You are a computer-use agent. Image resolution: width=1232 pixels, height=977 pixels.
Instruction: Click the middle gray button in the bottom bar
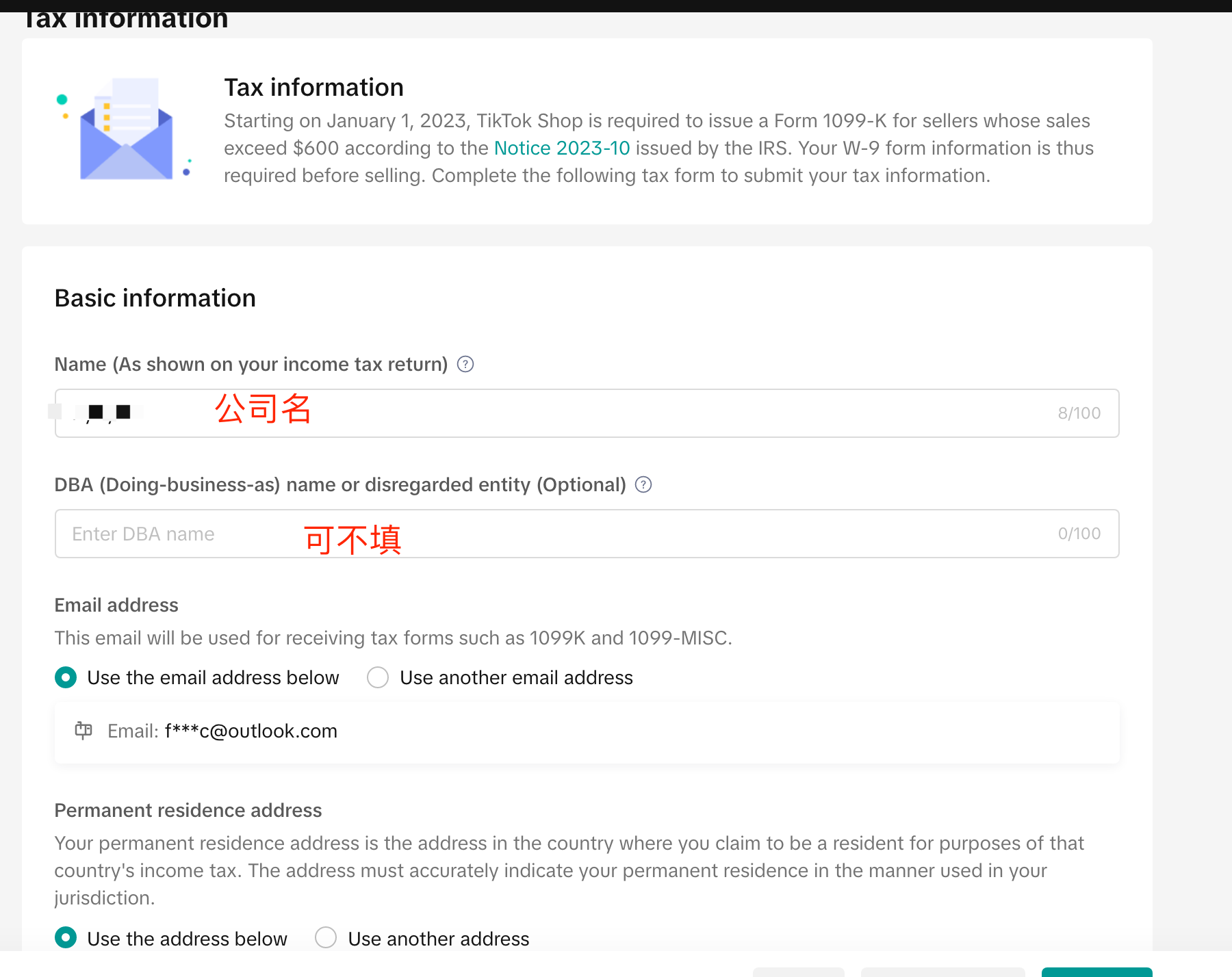click(x=942, y=971)
